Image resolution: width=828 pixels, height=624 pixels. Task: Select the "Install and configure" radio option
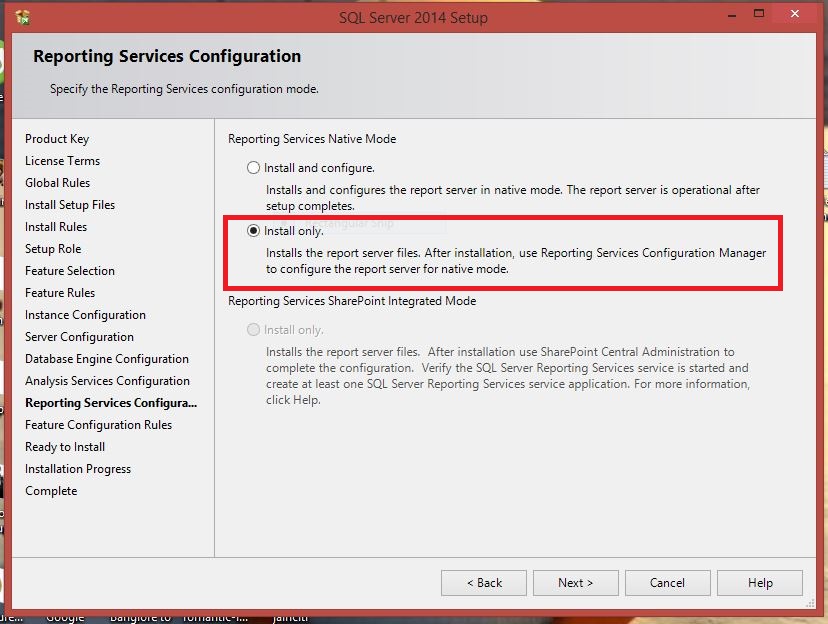[254, 168]
